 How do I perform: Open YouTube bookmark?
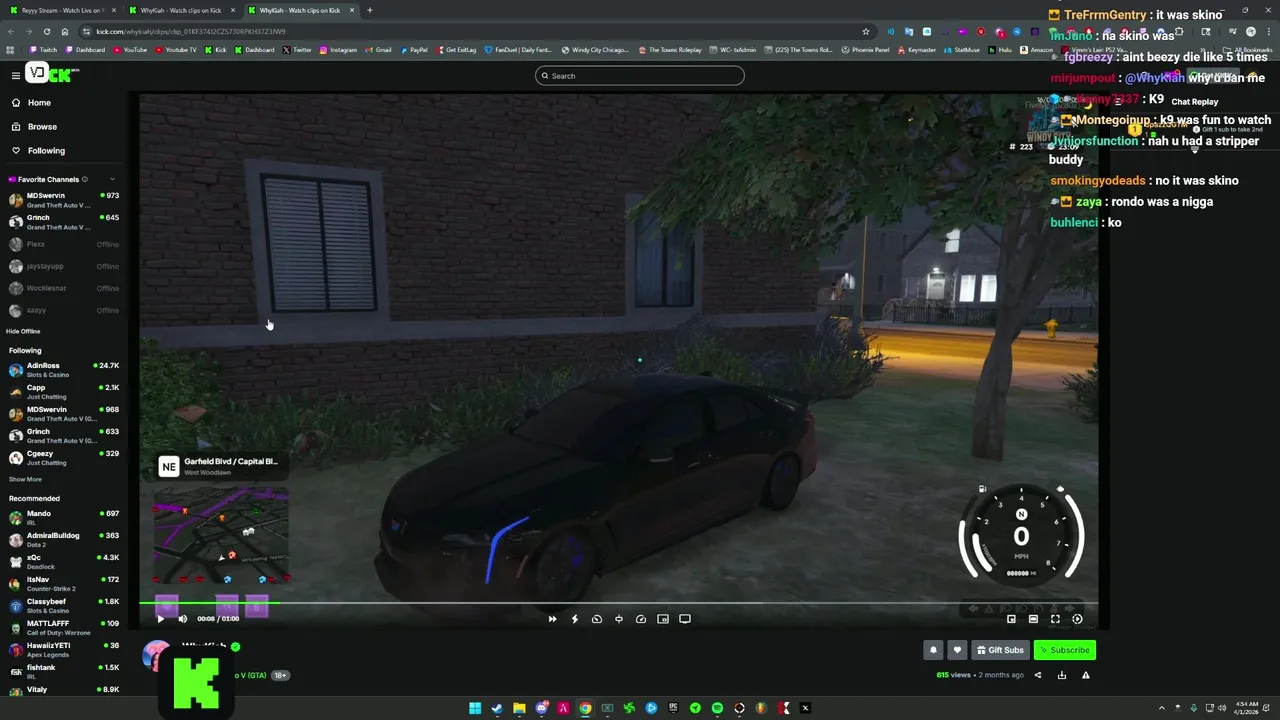click(130, 50)
